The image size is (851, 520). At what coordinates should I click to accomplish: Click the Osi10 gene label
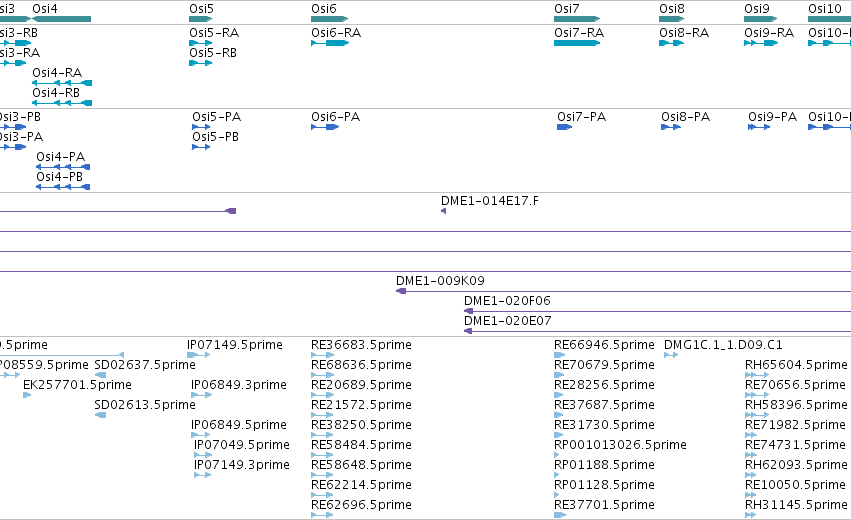[x=824, y=9]
